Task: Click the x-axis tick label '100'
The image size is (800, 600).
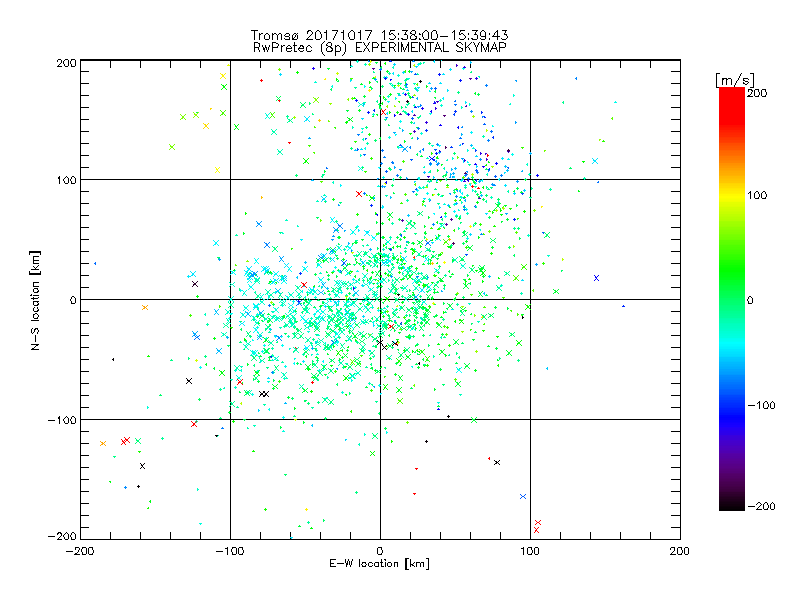Action: [x=530, y=551]
